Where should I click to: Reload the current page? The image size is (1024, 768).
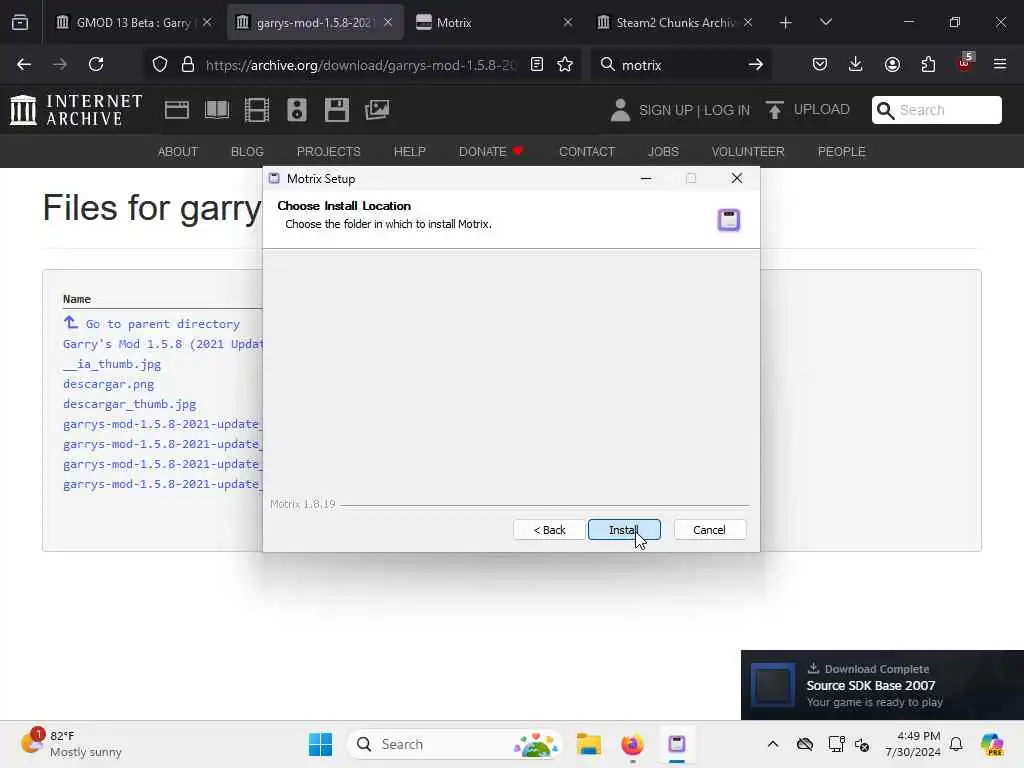(96, 64)
